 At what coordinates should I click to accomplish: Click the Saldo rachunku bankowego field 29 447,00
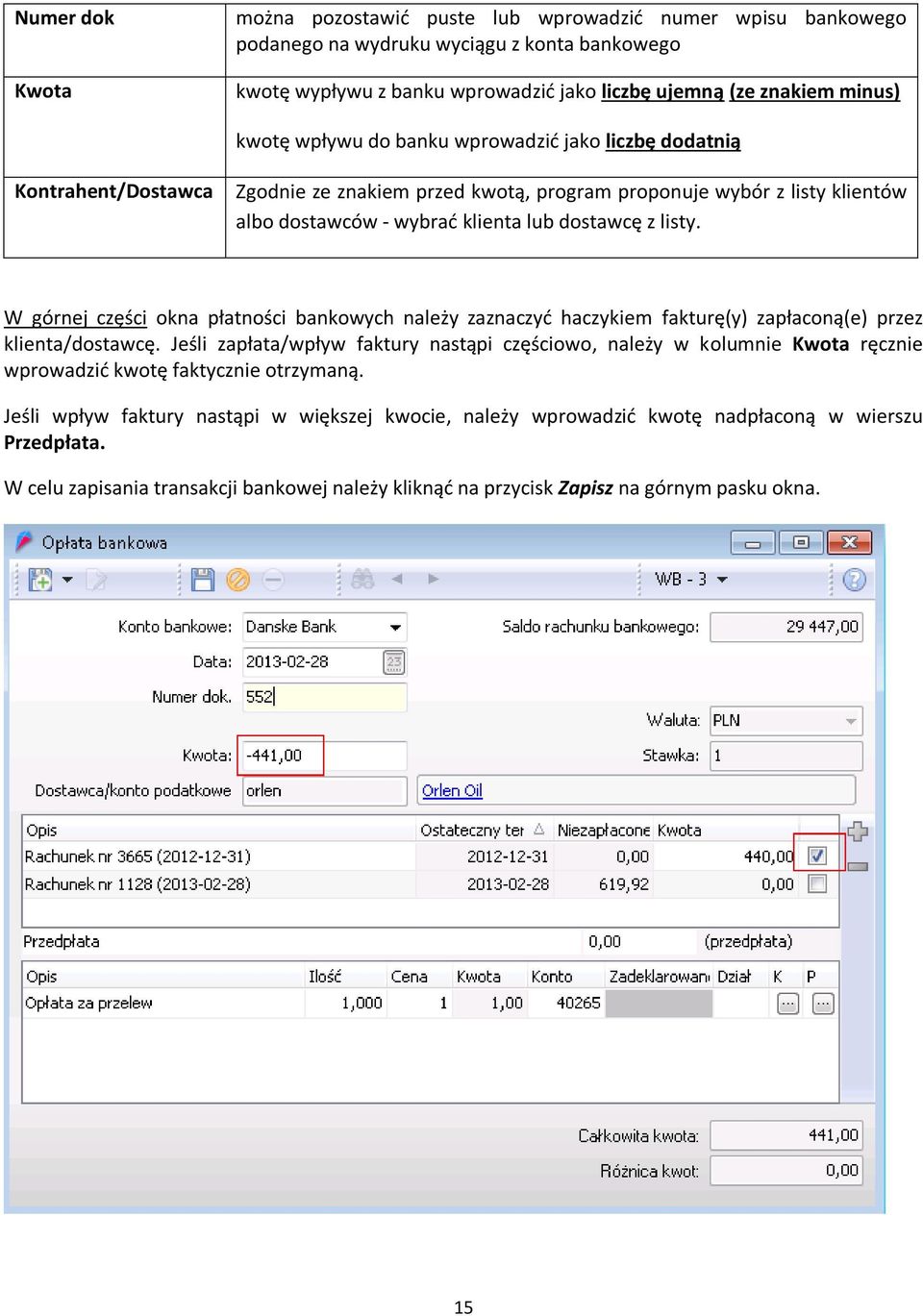[786, 627]
